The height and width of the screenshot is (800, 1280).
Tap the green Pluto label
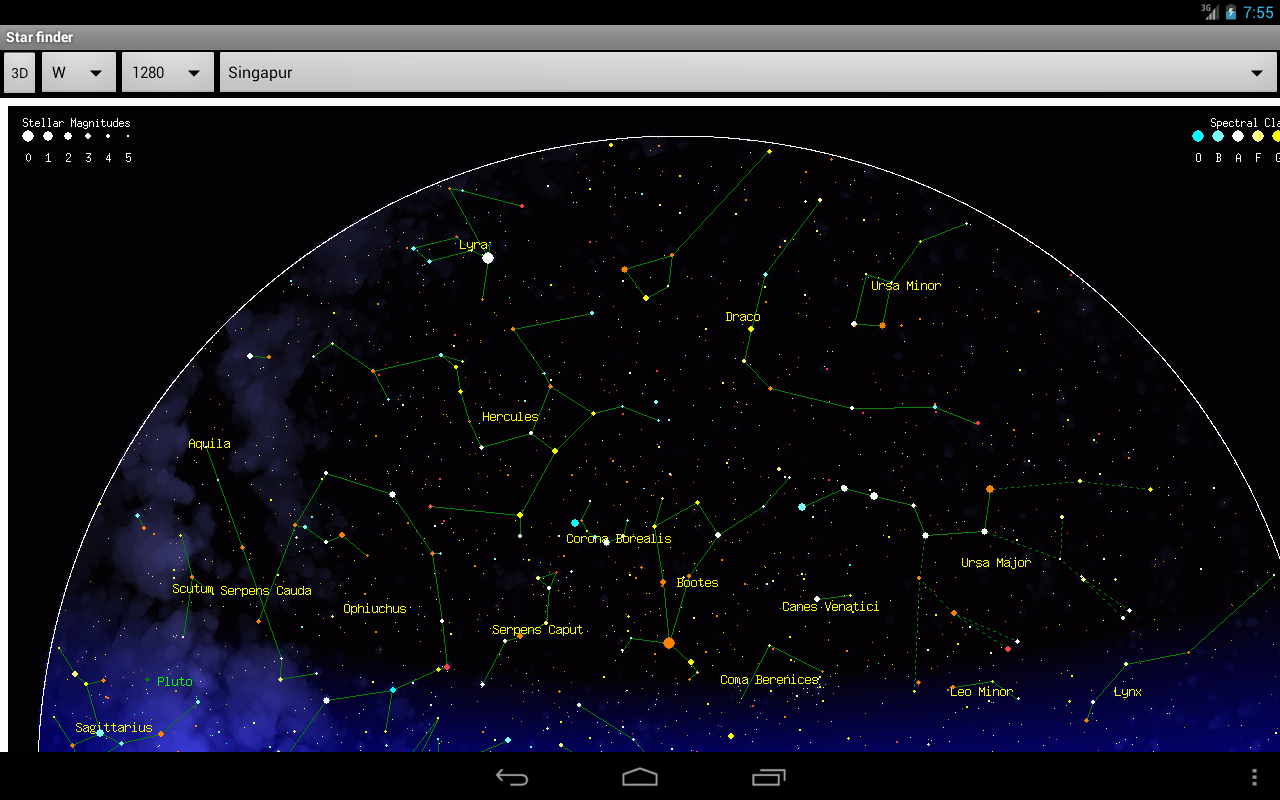(x=174, y=682)
